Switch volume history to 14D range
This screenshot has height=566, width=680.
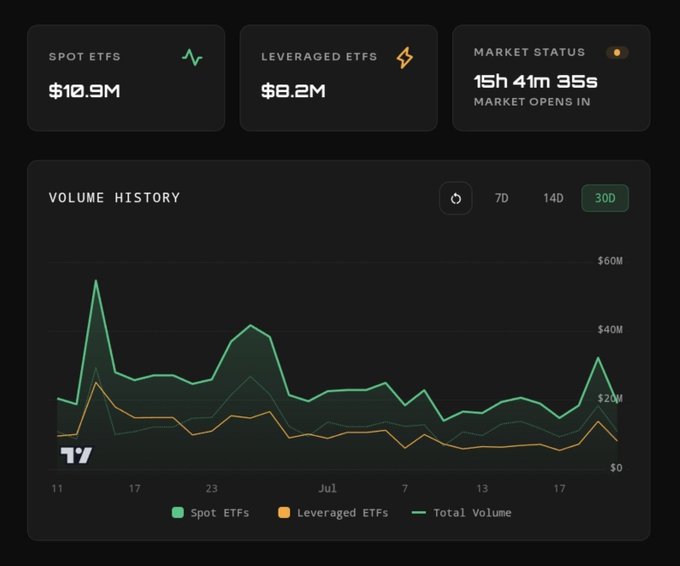(553, 198)
